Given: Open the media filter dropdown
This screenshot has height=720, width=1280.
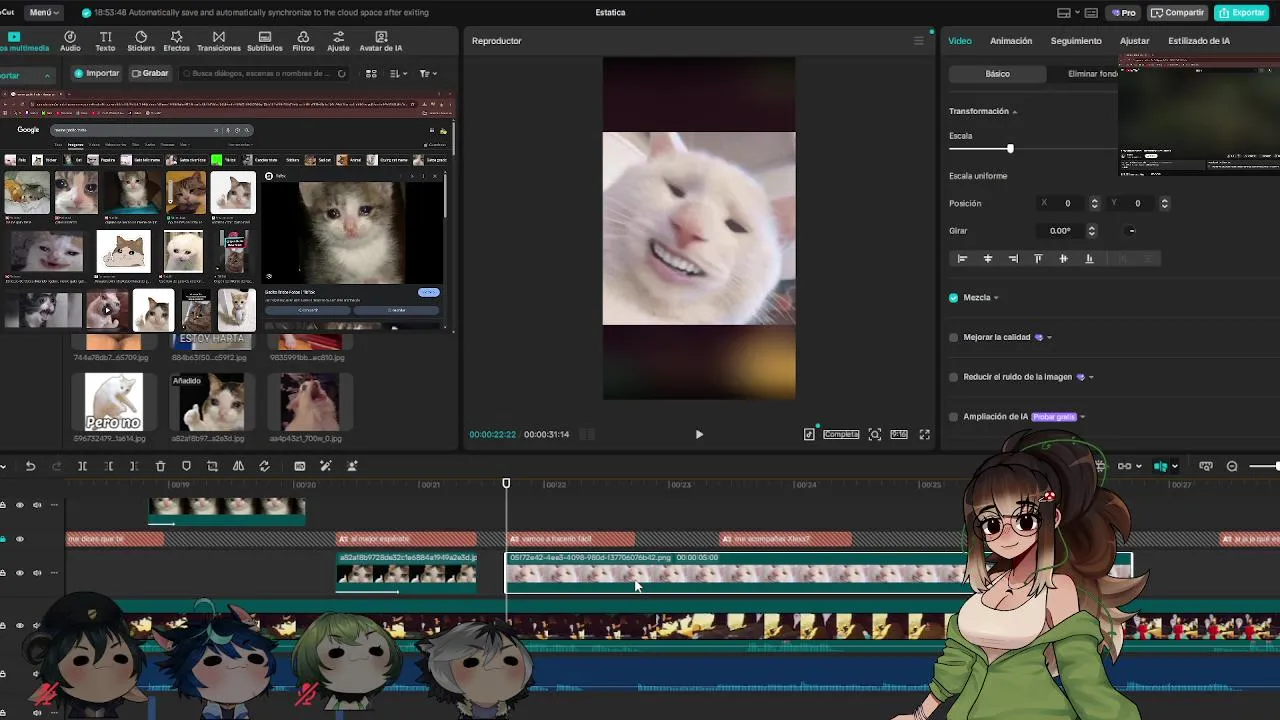Looking at the screenshot, I should pyautogui.click(x=428, y=73).
